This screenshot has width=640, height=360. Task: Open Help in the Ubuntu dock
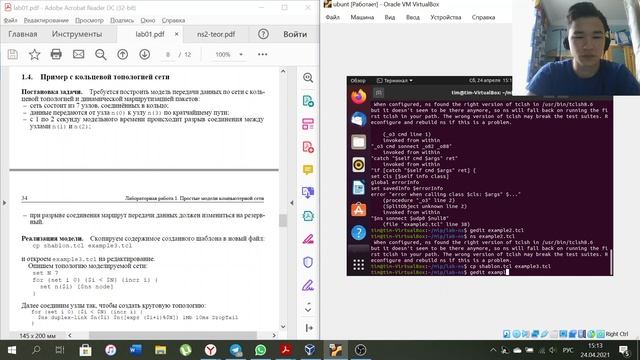[x=359, y=233]
